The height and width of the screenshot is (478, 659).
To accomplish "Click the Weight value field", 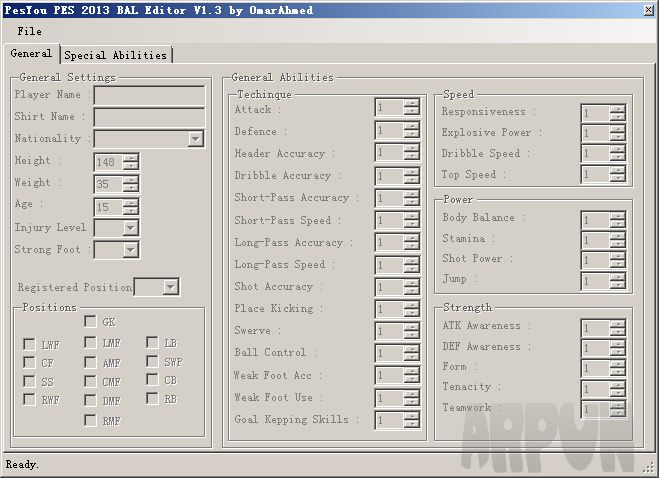I will pyautogui.click(x=109, y=184).
